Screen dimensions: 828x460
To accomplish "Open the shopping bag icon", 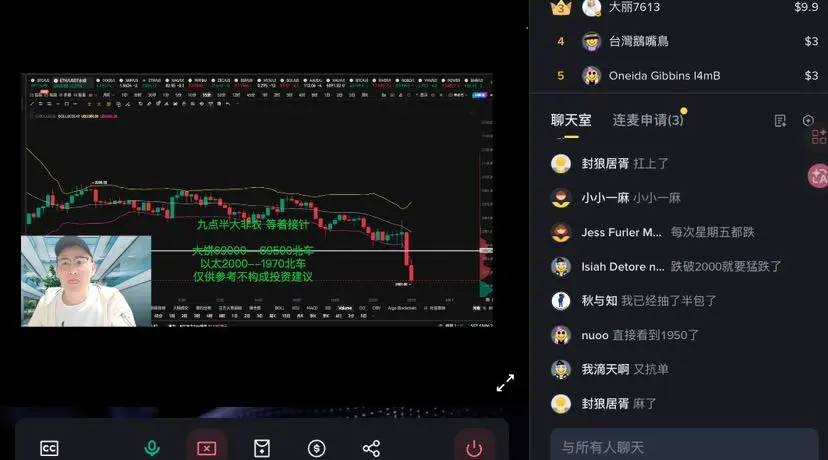I will tap(262, 448).
